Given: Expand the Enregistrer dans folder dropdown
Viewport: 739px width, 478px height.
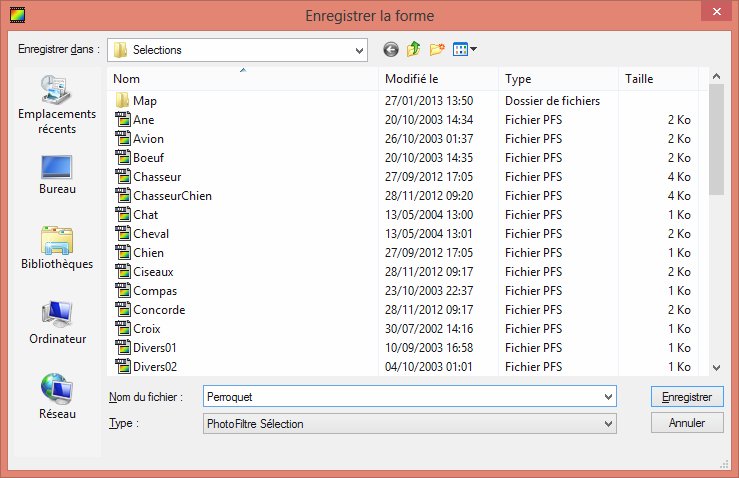Looking at the screenshot, I should 359,49.
